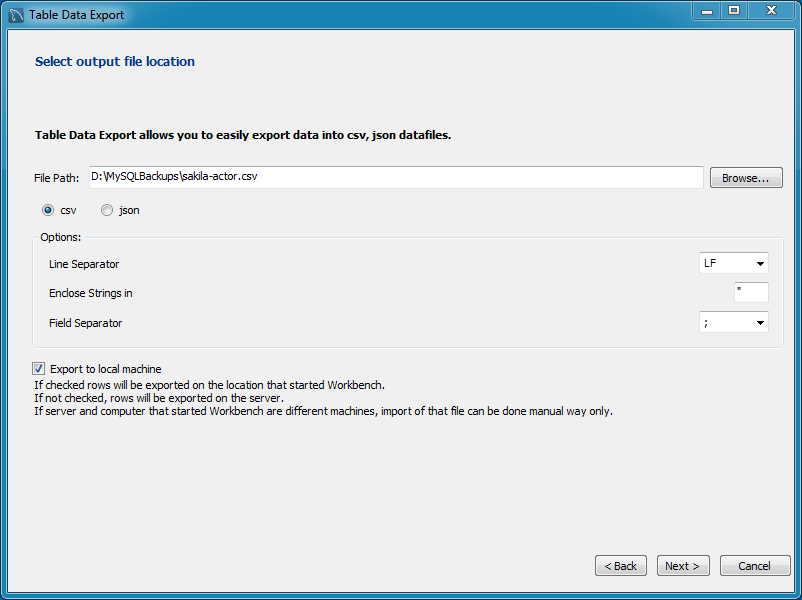Toggle the Export to local machine checkbox

click(x=38, y=368)
